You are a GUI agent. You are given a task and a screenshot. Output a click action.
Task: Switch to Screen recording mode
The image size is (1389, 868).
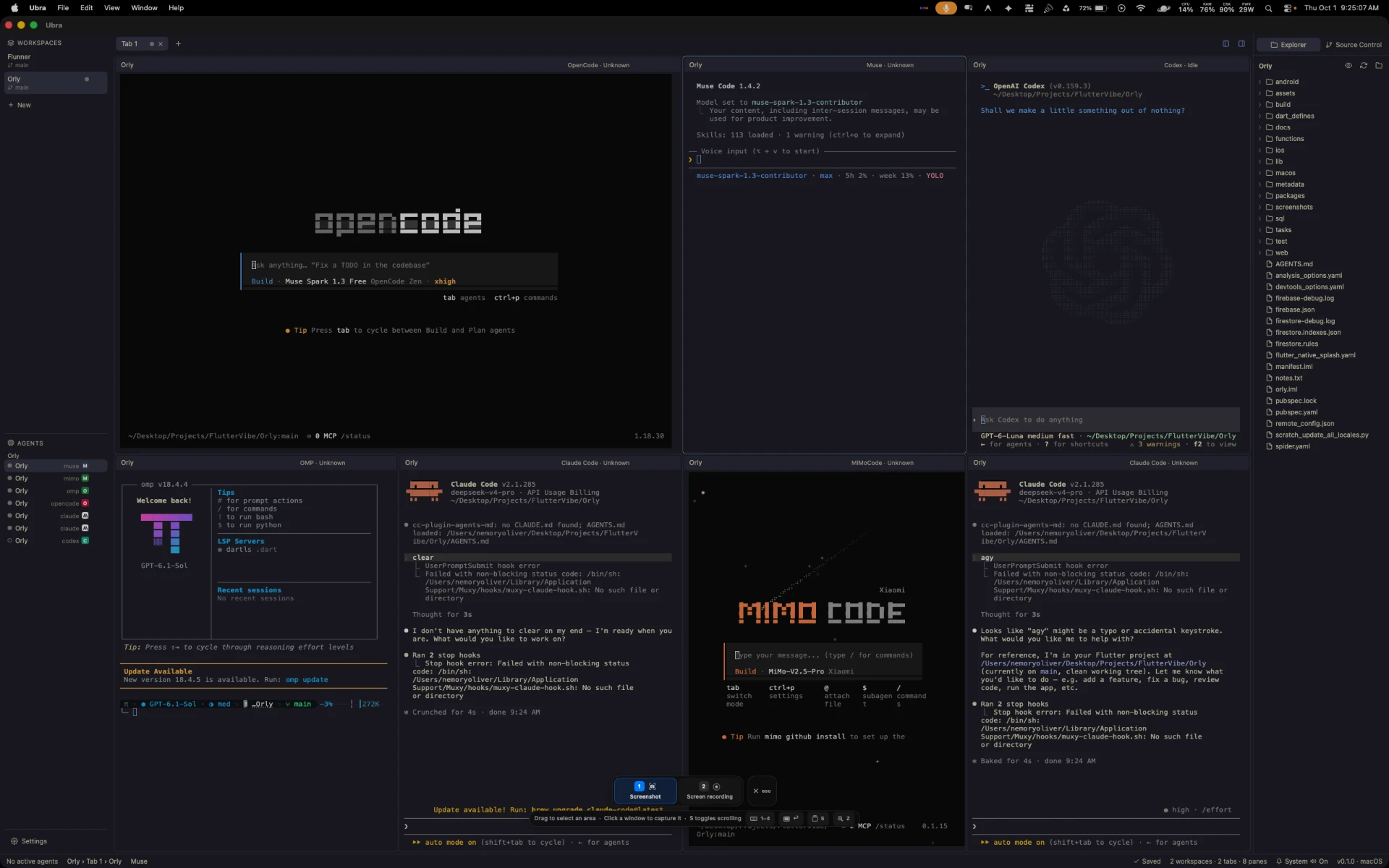tap(710, 791)
